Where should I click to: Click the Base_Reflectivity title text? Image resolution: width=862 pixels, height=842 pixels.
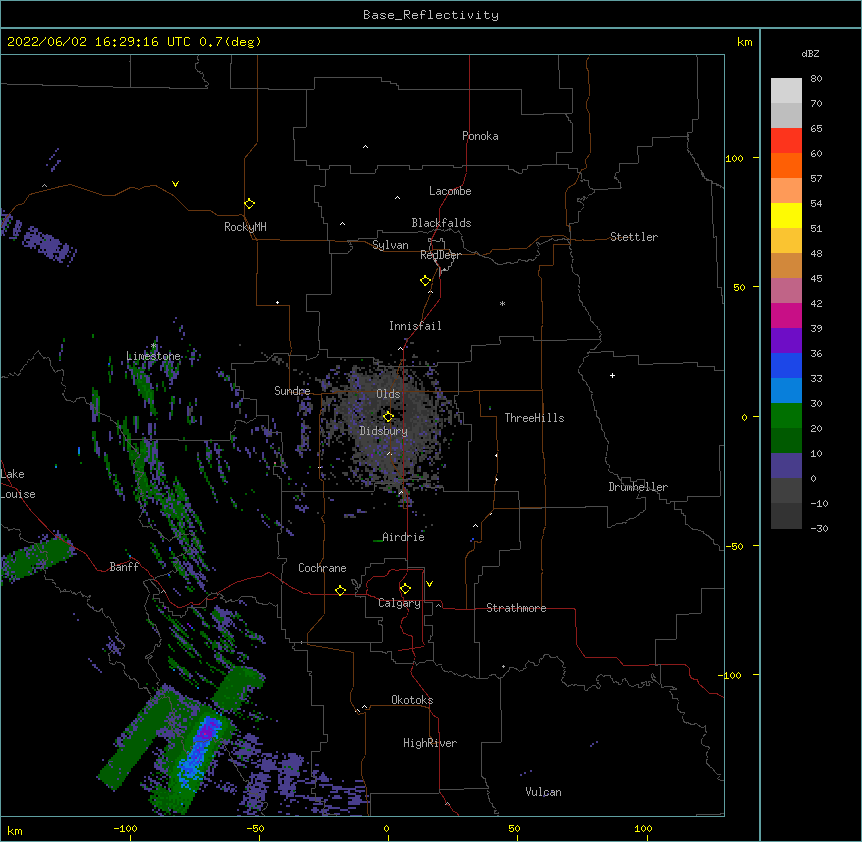tap(430, 15)
